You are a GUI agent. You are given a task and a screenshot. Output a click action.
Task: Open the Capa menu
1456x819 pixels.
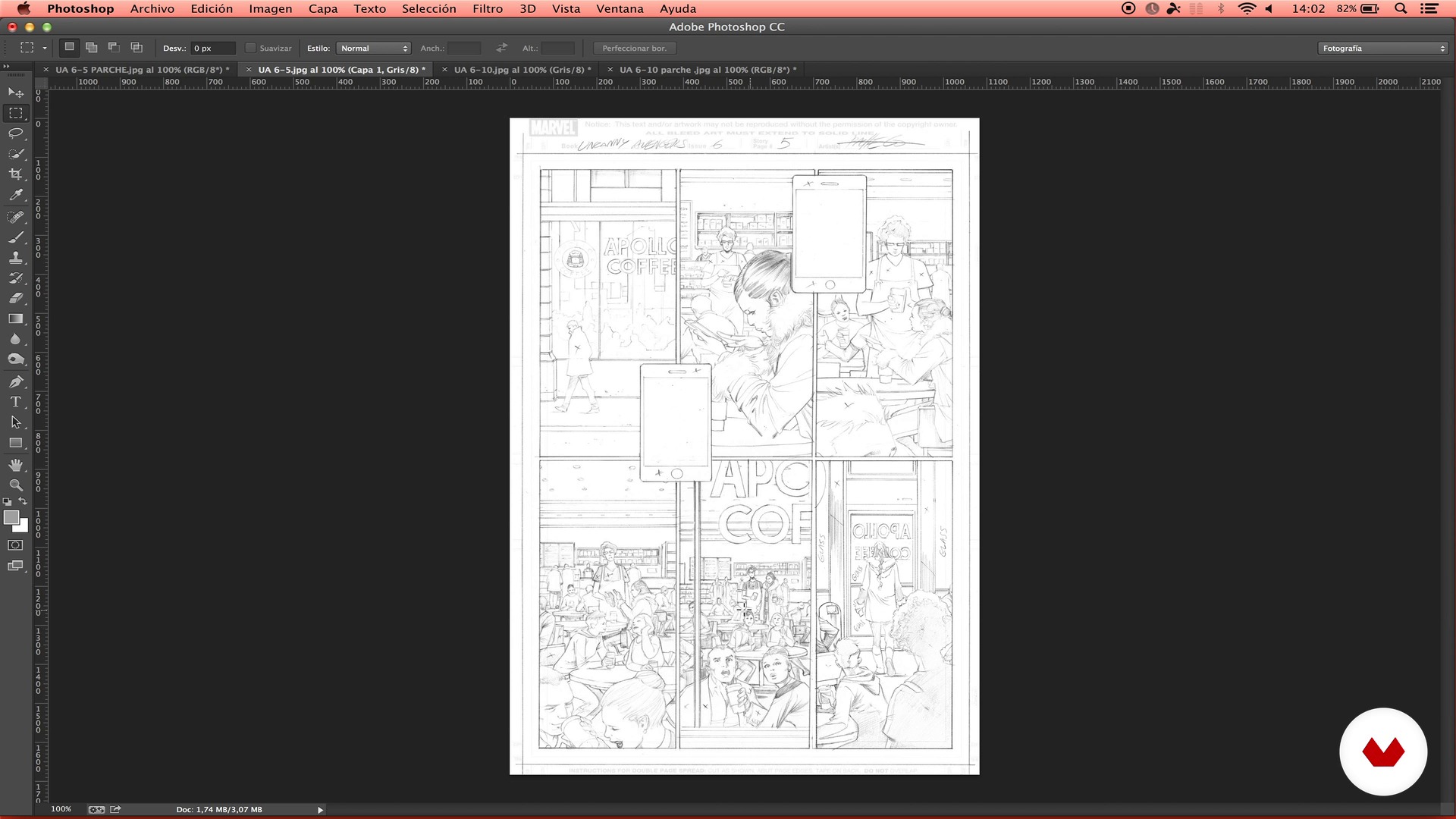click(323, 8)
